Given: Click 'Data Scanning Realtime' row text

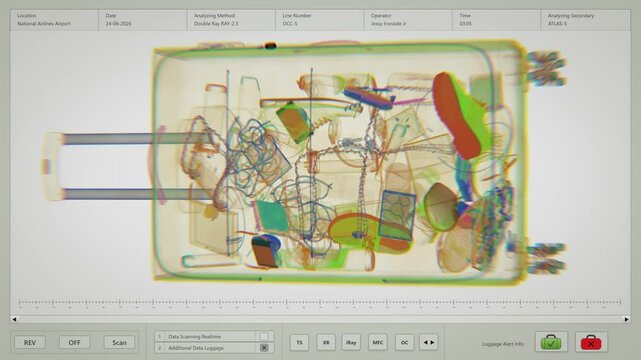Looking at the screenshot, I should [195, 337].
